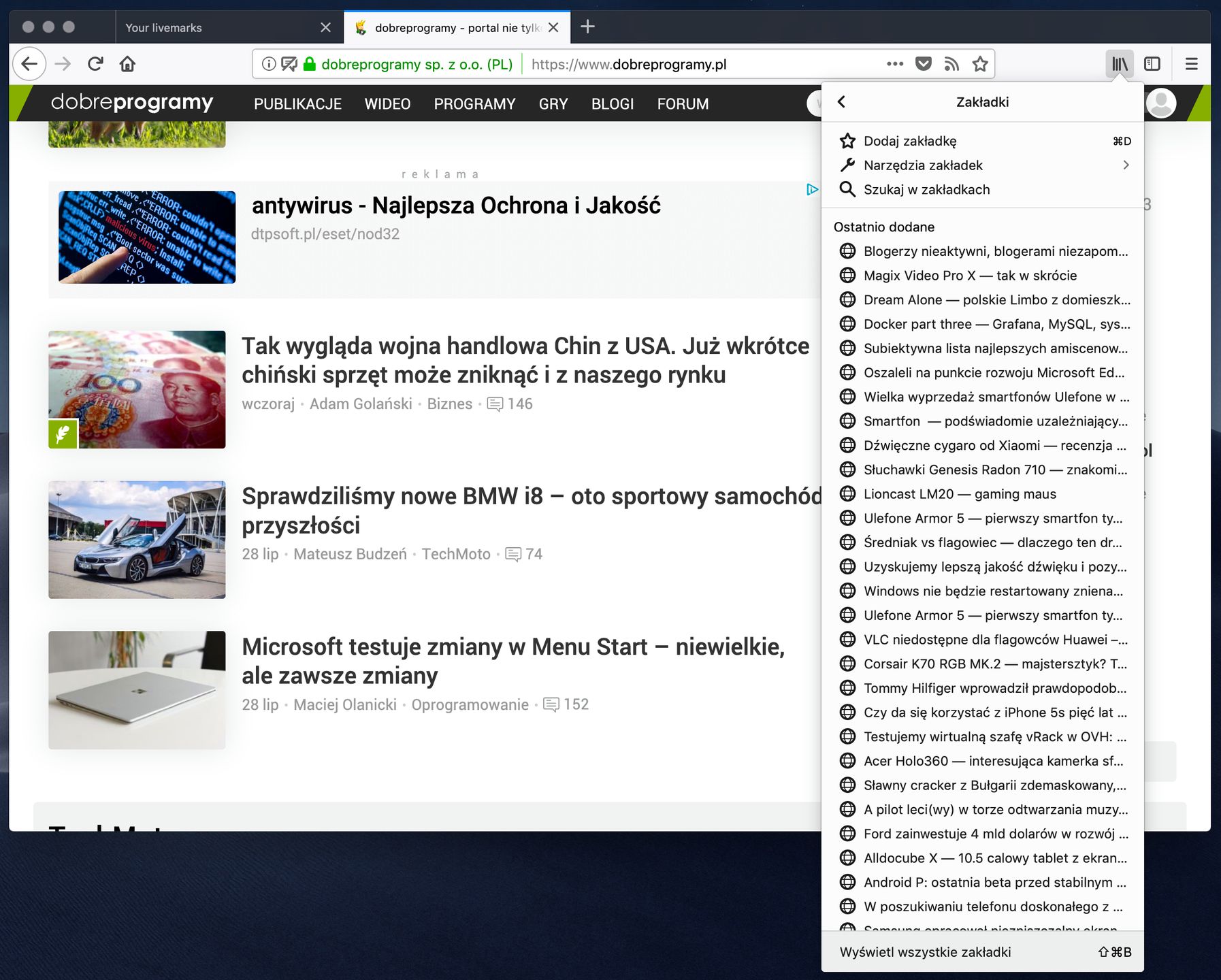Viewport: 1221px width, 980px height.
Task: Bookmark this page with star icon
Action: click(980, 64)
